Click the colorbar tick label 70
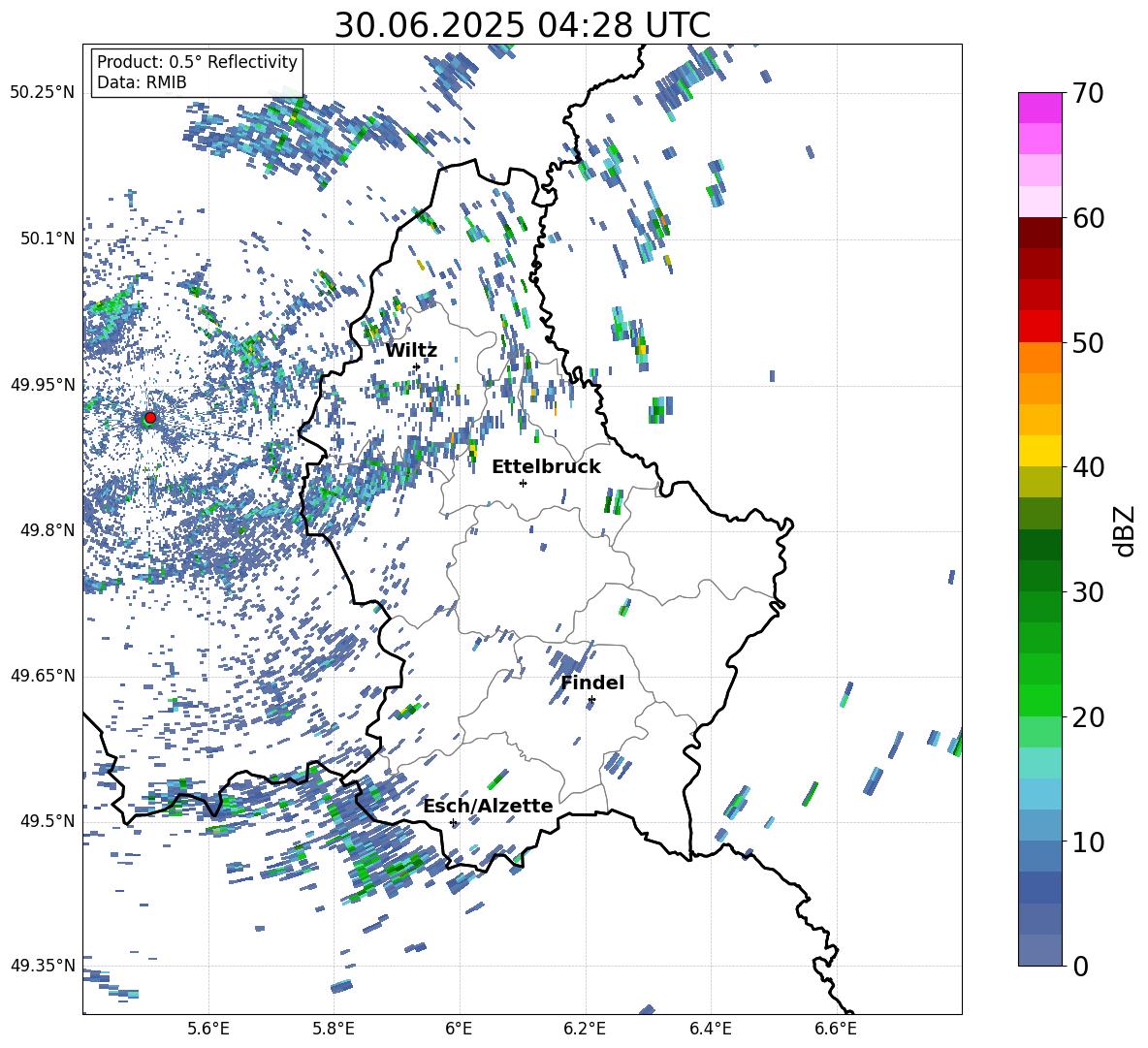 pos(1088,94)
